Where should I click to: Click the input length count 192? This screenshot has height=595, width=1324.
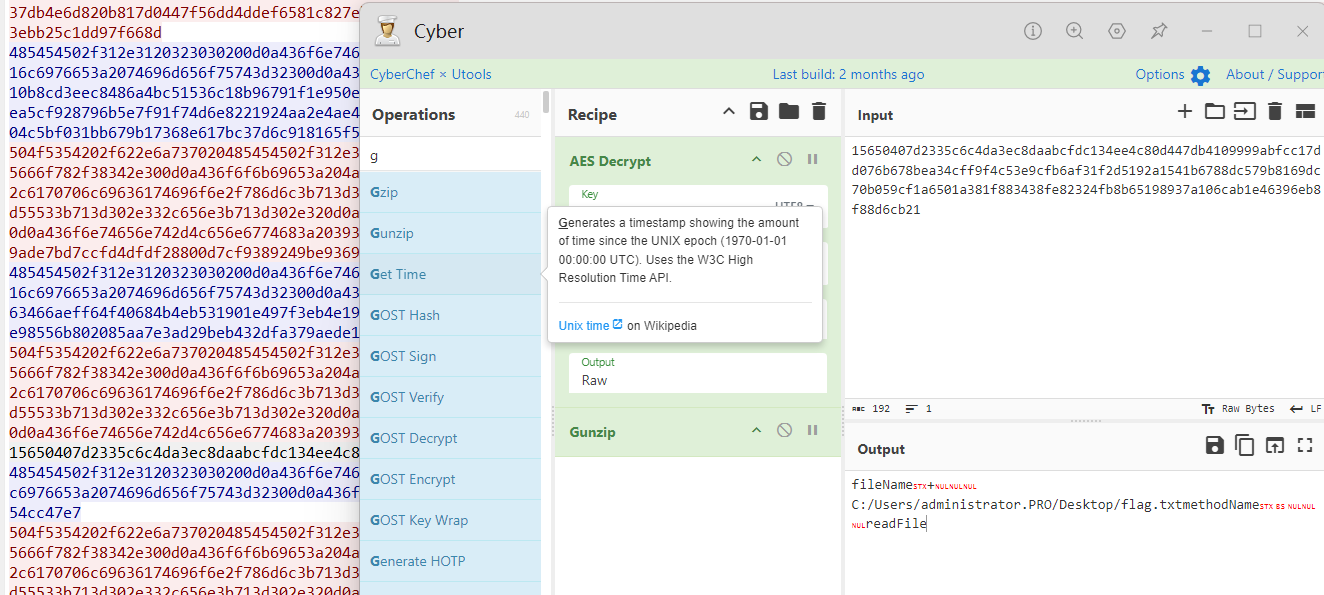tap(870, 409)
